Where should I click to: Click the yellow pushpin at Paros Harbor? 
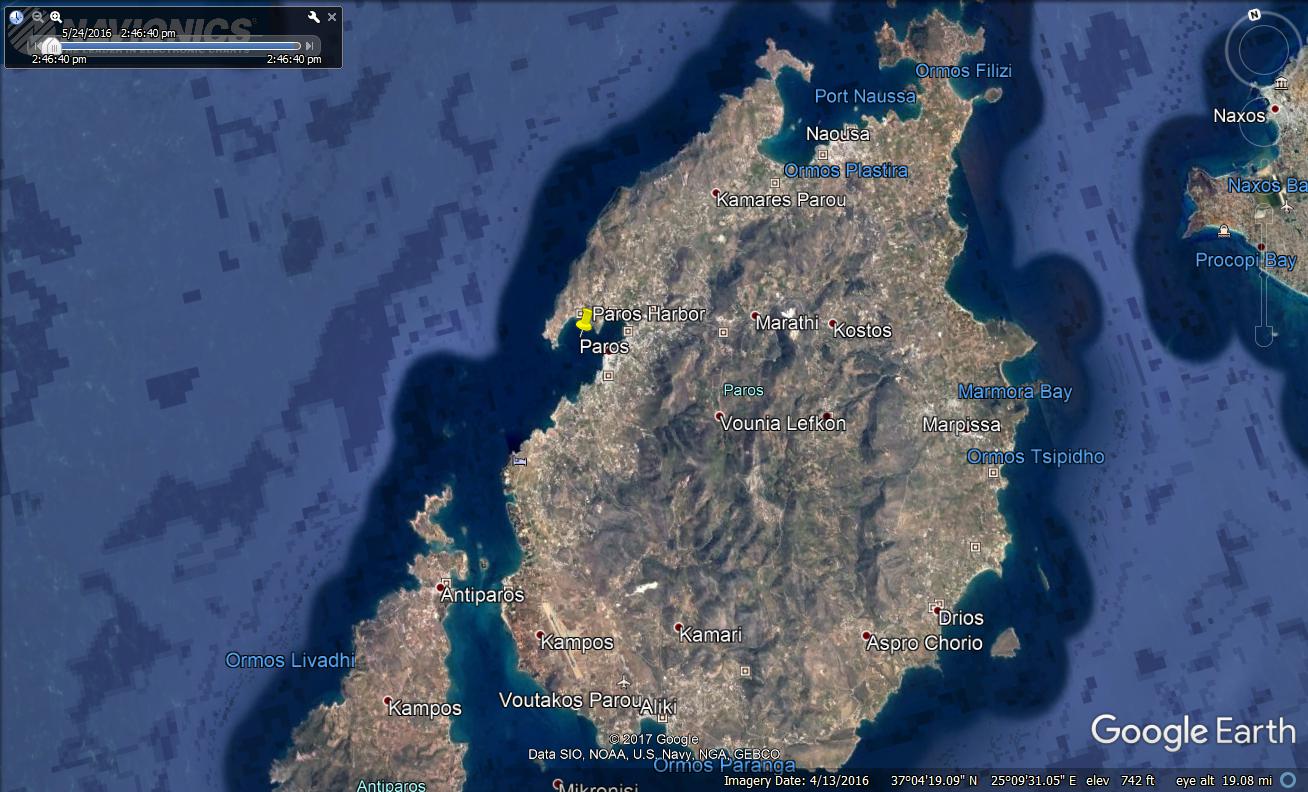(584, 321)
